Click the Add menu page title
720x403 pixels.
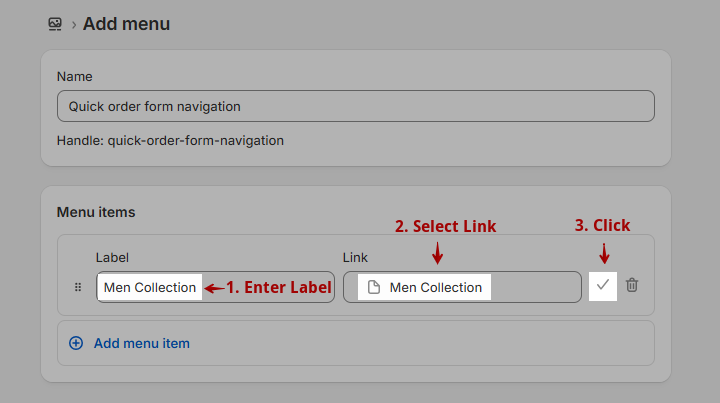point(126,24)
